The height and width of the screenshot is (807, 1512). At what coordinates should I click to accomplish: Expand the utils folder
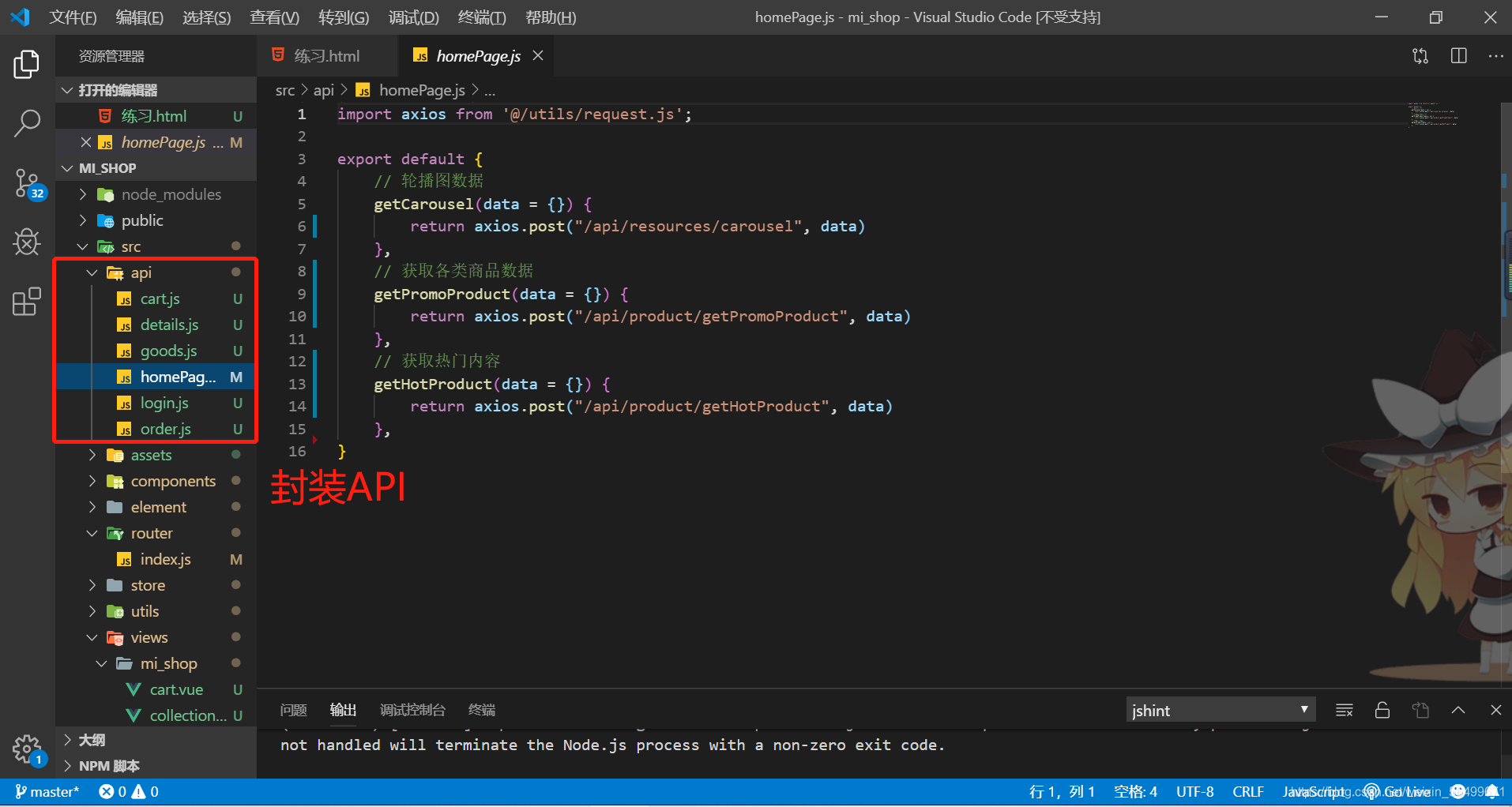click(156, 611)
